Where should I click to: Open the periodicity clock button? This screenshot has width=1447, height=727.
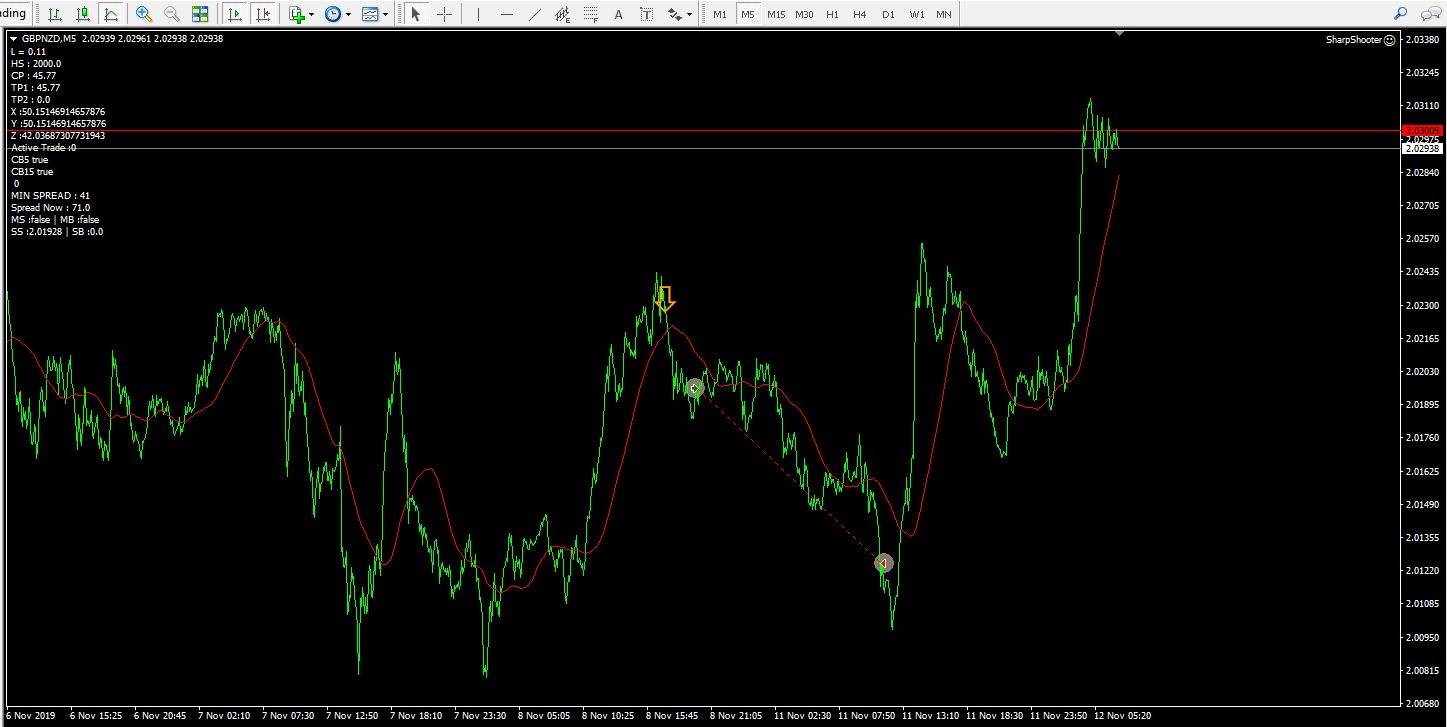[333, 14]
